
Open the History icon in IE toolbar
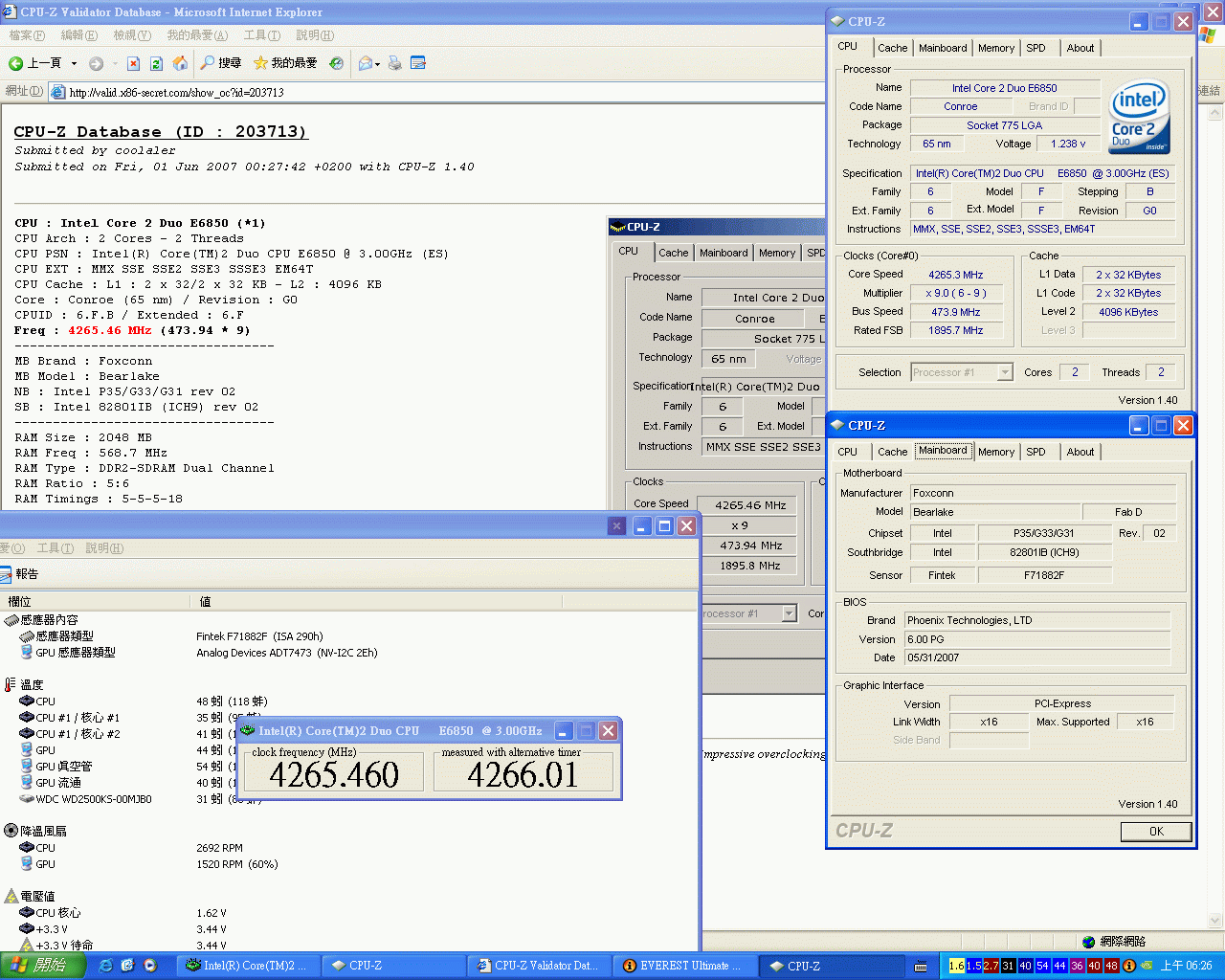tap(336, 63)
